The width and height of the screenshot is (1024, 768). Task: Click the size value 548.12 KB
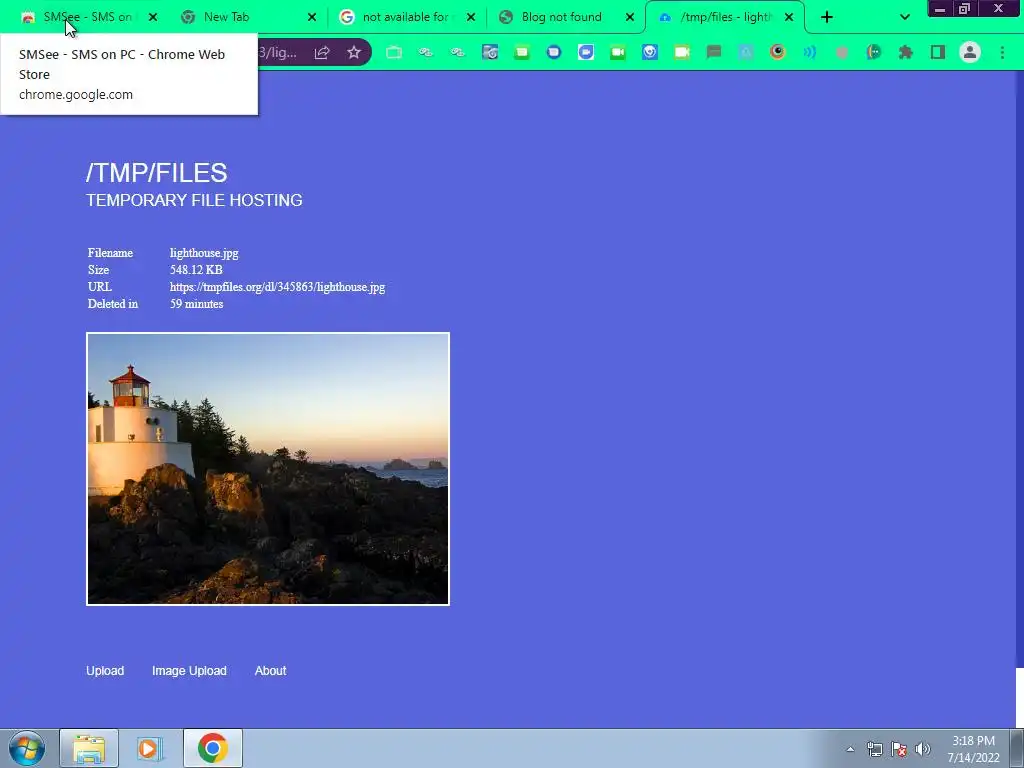pos(197,270)
